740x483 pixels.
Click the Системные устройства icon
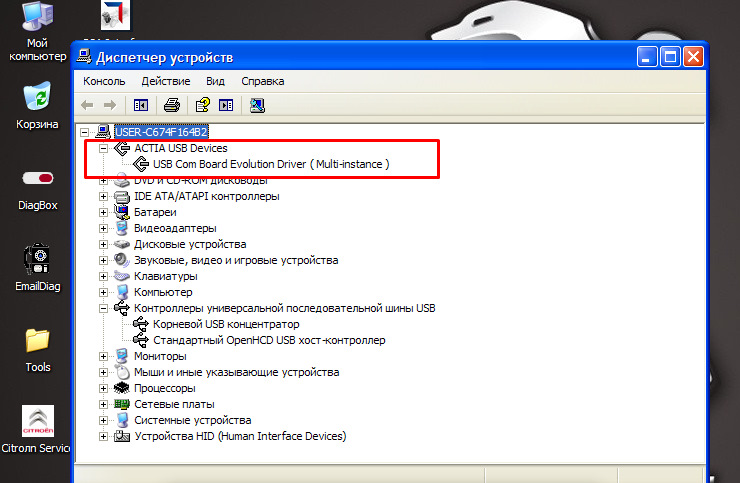pyautogui.click(x=122, y=420)
